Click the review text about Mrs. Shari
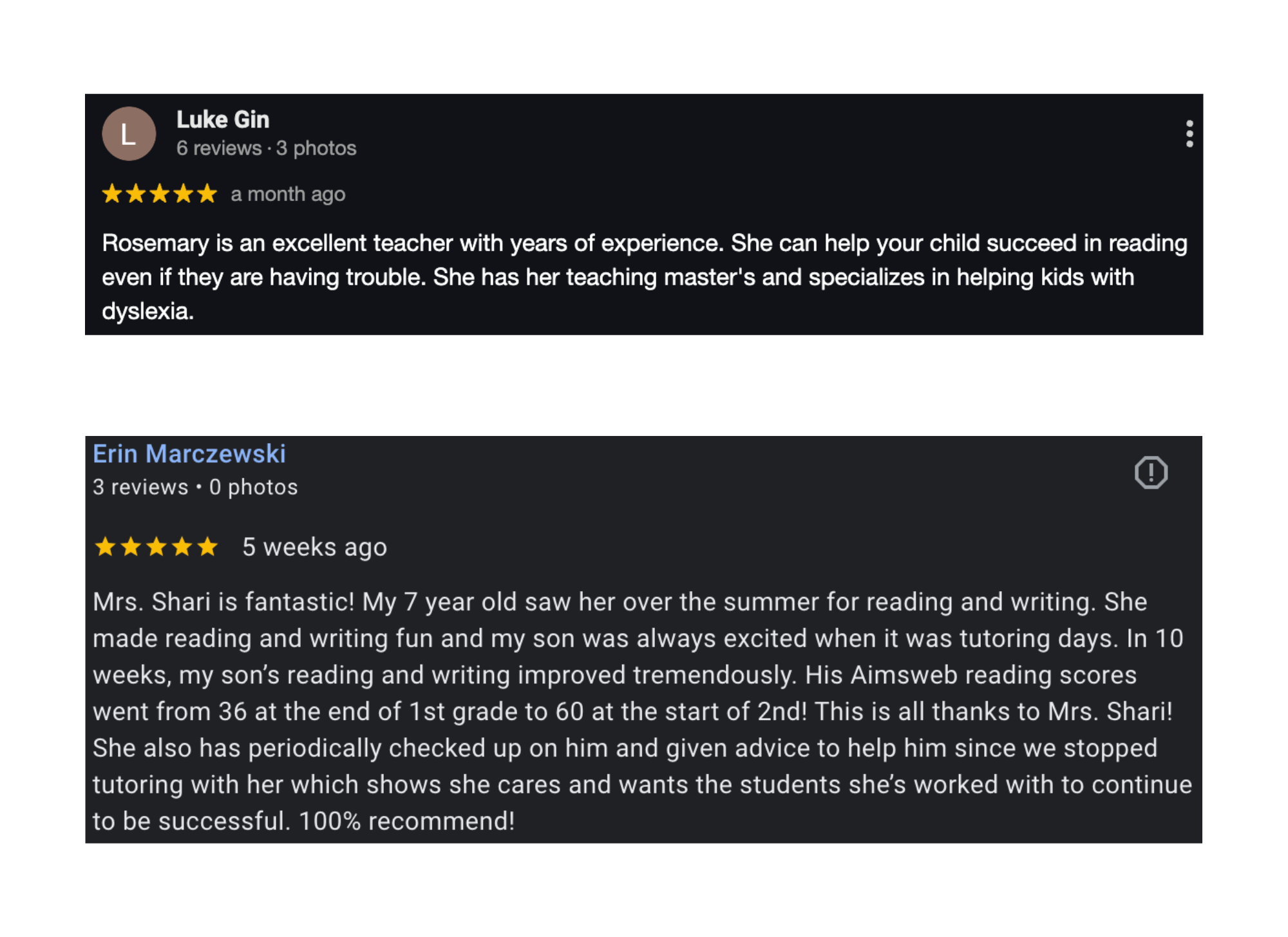 [641, 711]
